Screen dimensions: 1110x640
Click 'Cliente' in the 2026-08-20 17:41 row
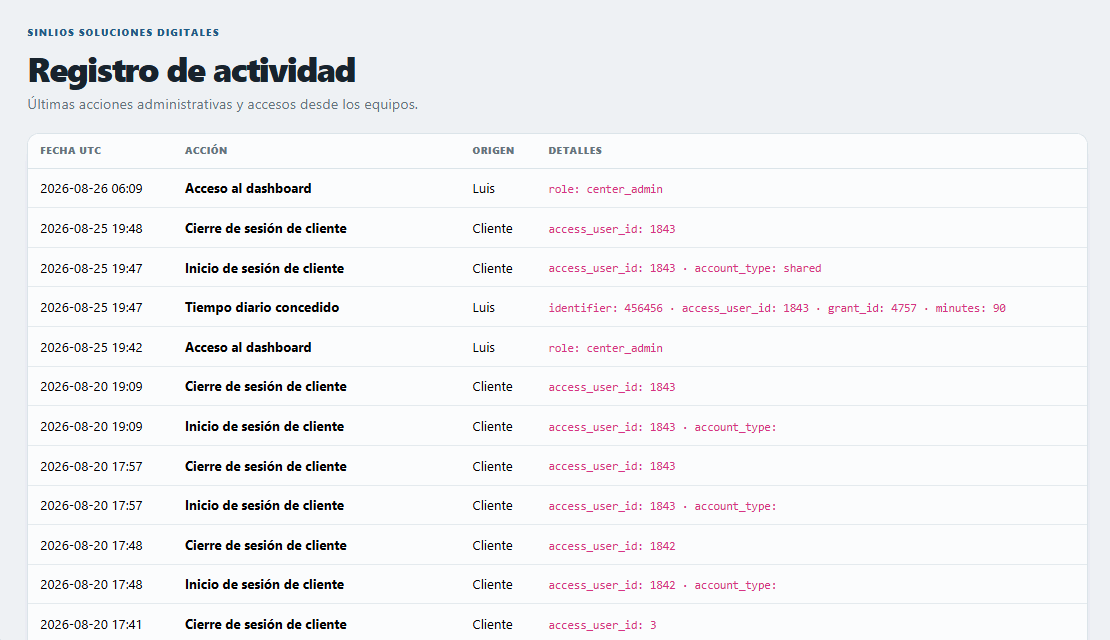493,624
